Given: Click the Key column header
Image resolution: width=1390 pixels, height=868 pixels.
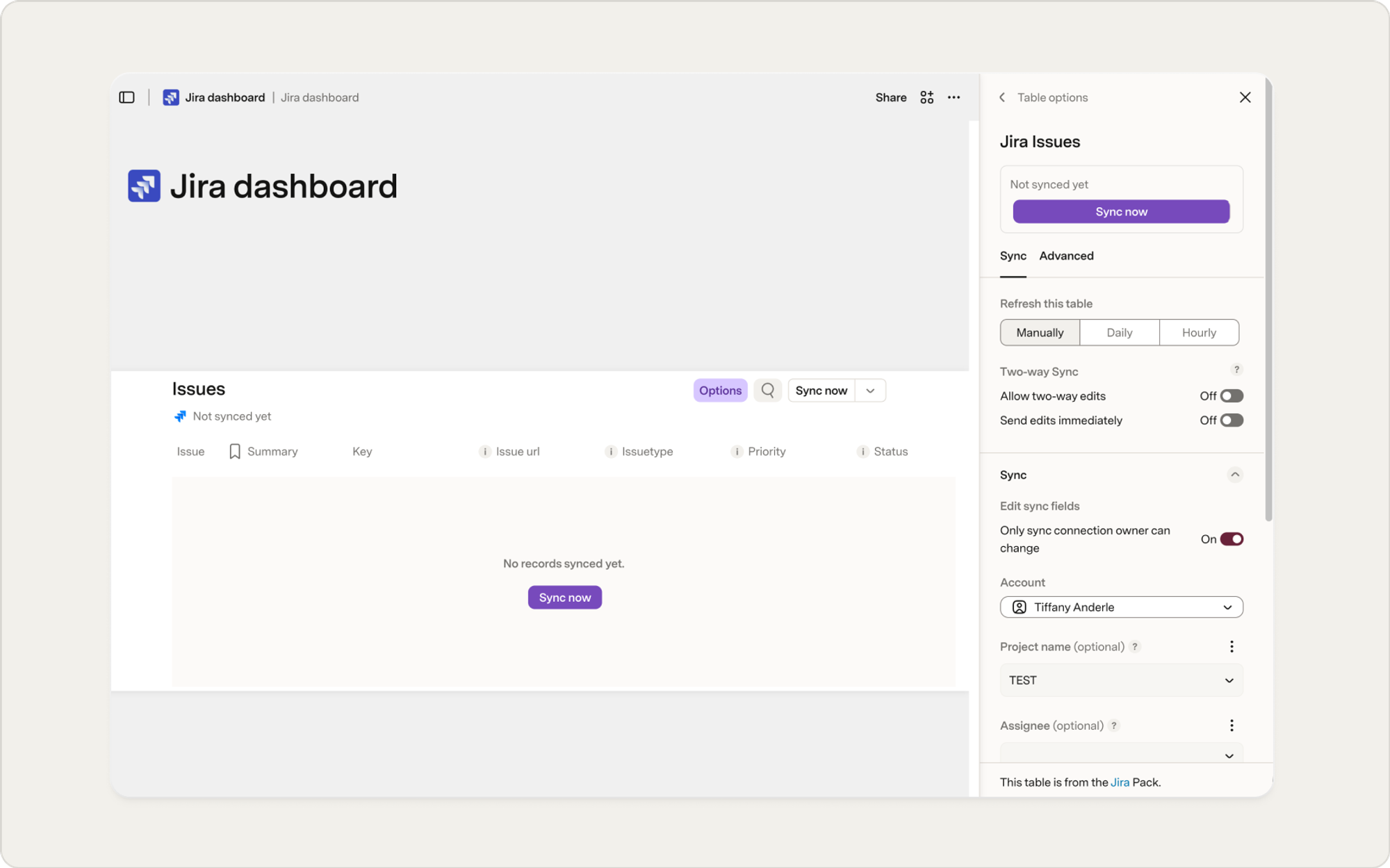Looking at the screenshot, I should (x=362, y=452).
